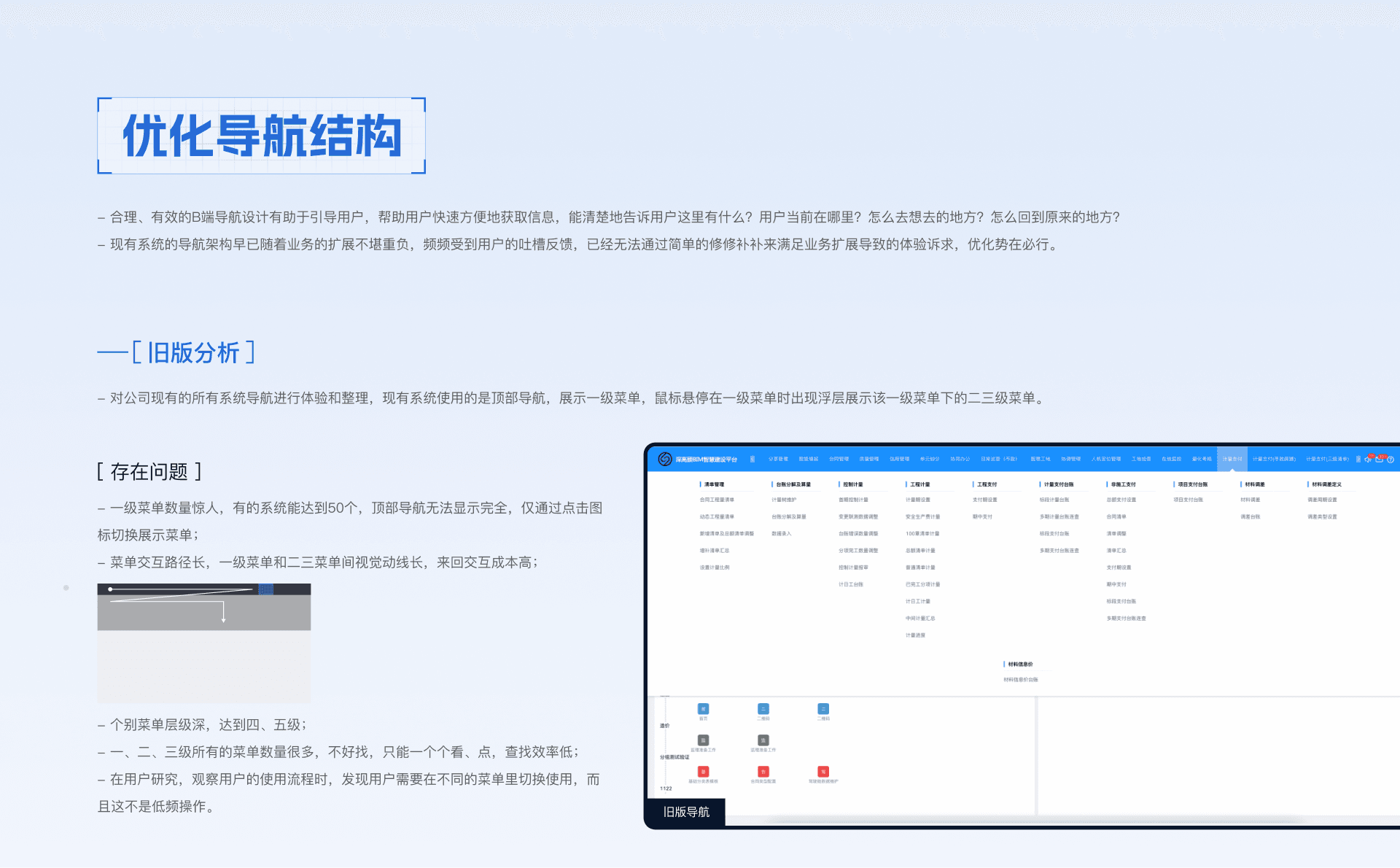
Task: Open the red 驾驶舱数据维护 shortcut icon
Action: tap(823, 772)
